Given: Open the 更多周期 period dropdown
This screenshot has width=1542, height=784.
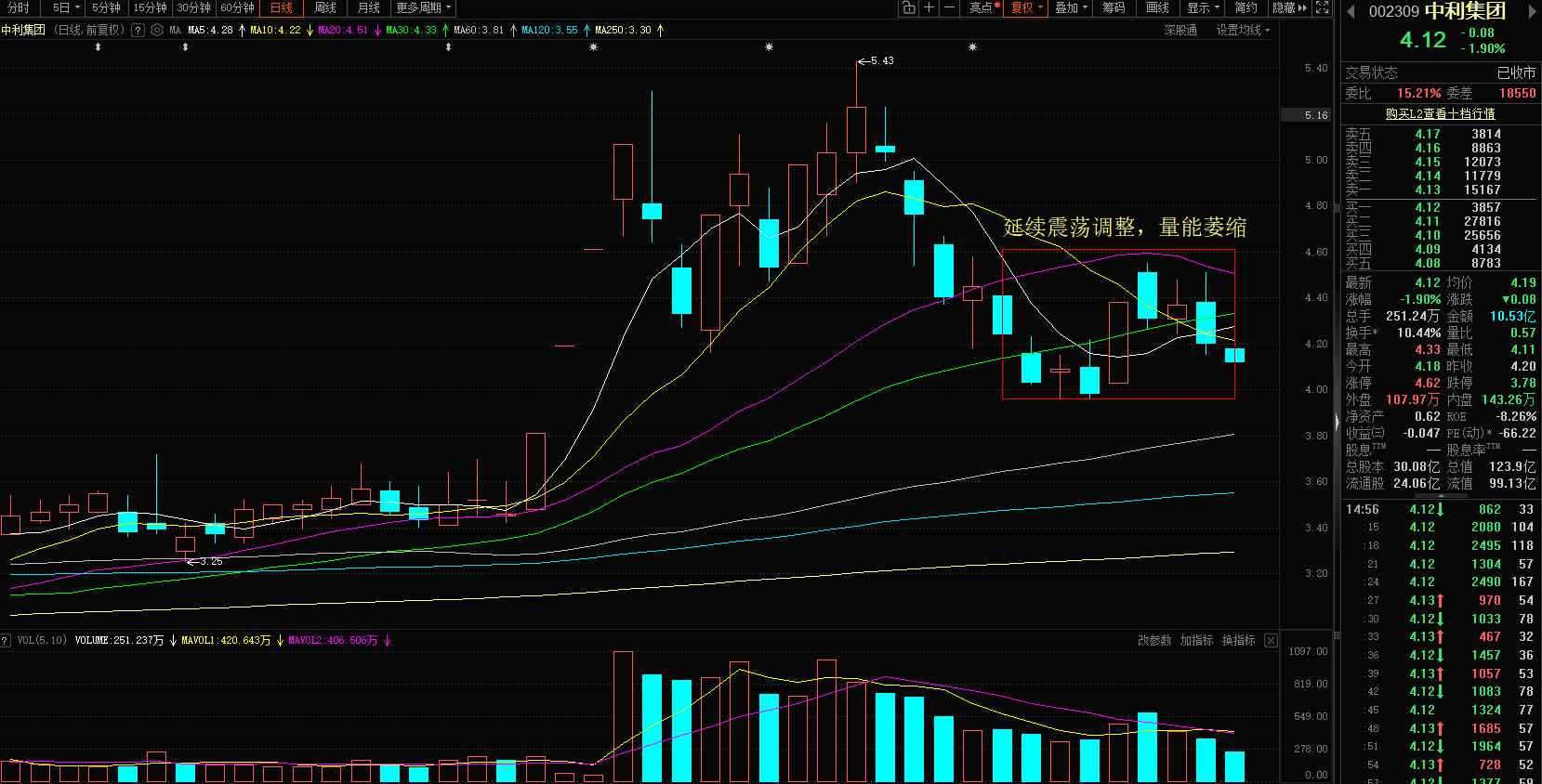Looking at the screenshot, I should coord(423,7).
